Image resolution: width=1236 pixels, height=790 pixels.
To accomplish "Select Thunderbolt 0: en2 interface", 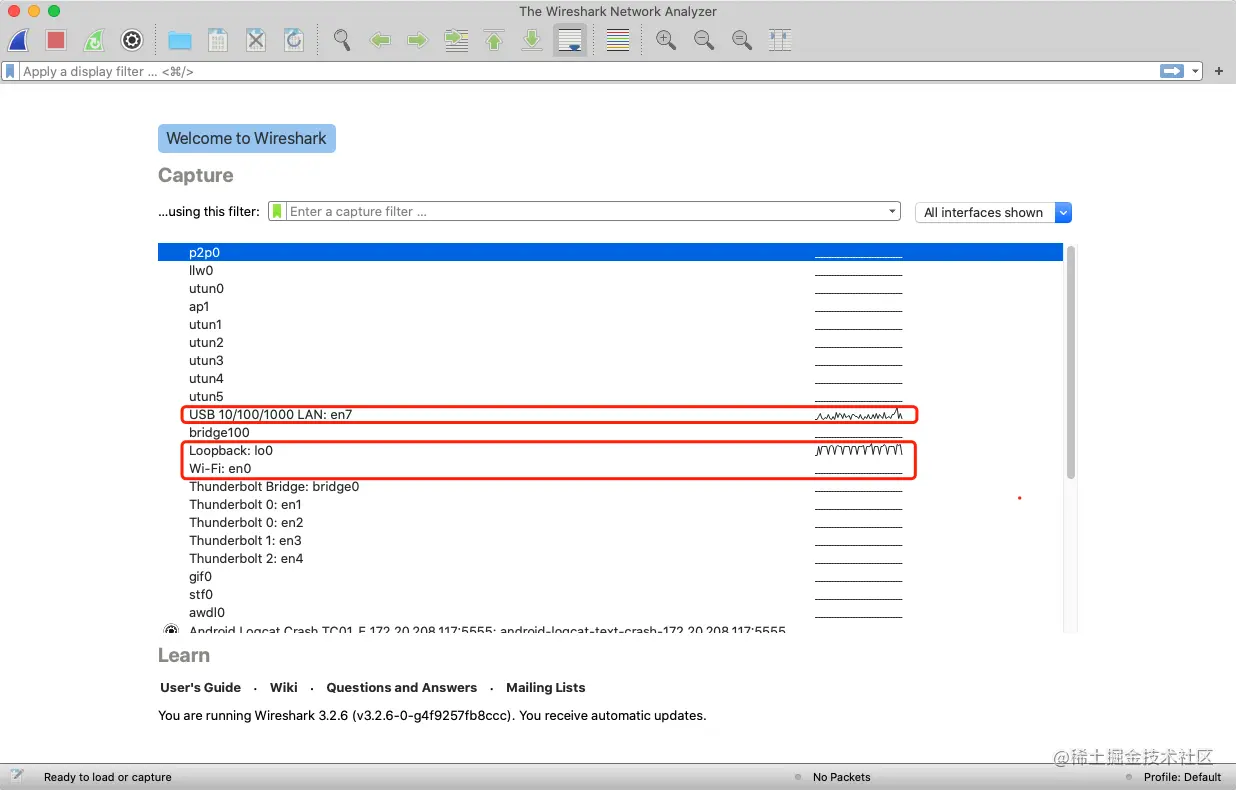I will coord(610,522).
